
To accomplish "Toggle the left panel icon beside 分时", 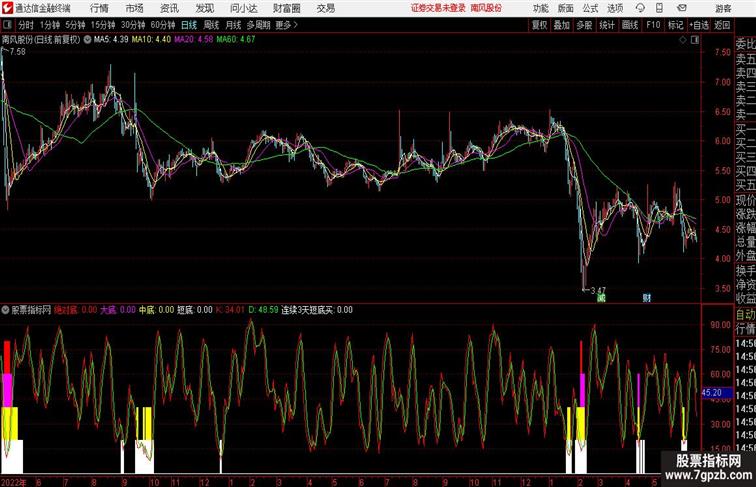I will pyautogui.click(x=7, y=25).
